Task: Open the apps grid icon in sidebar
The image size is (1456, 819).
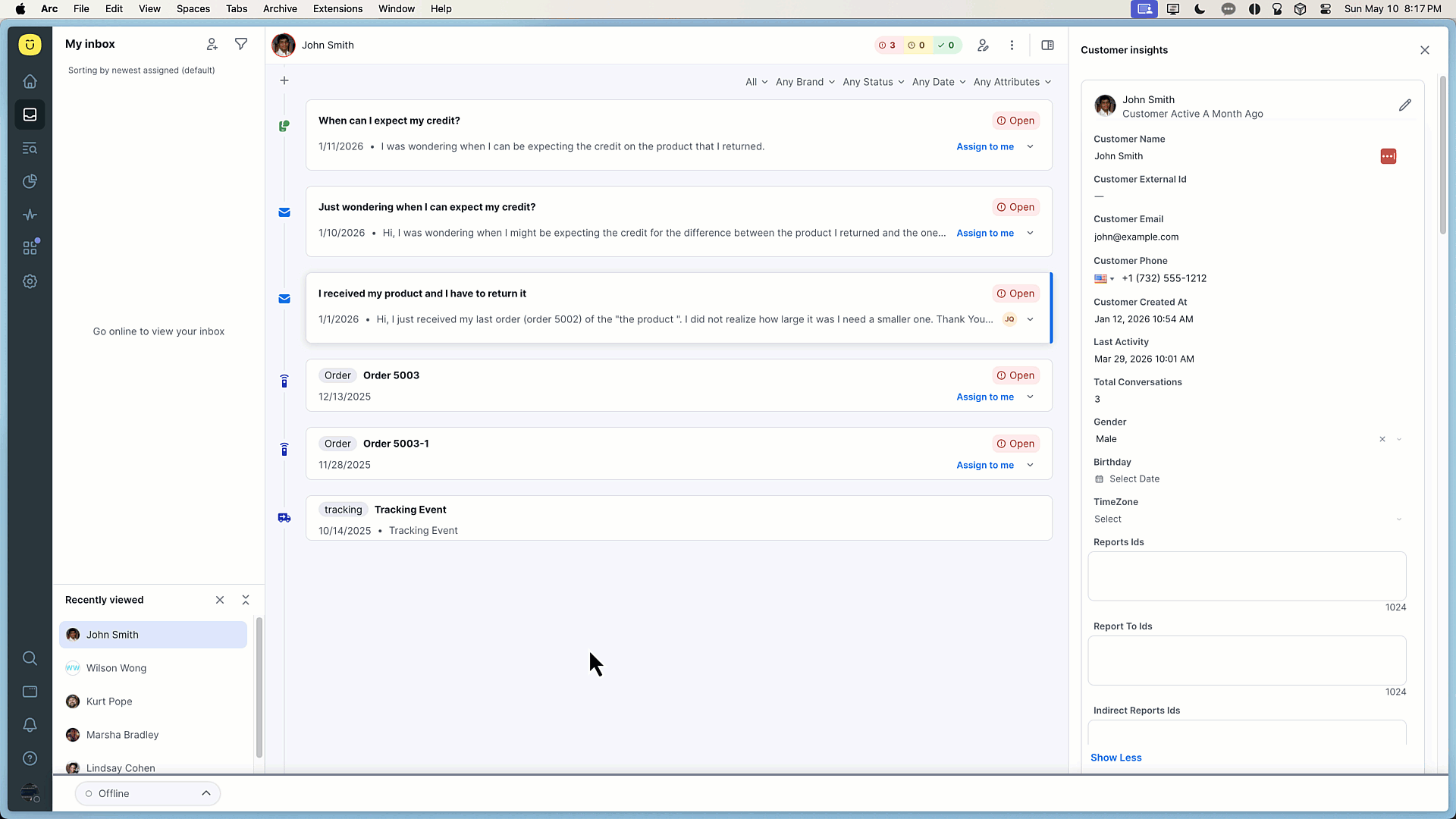Action: click(x=30, y=248)
